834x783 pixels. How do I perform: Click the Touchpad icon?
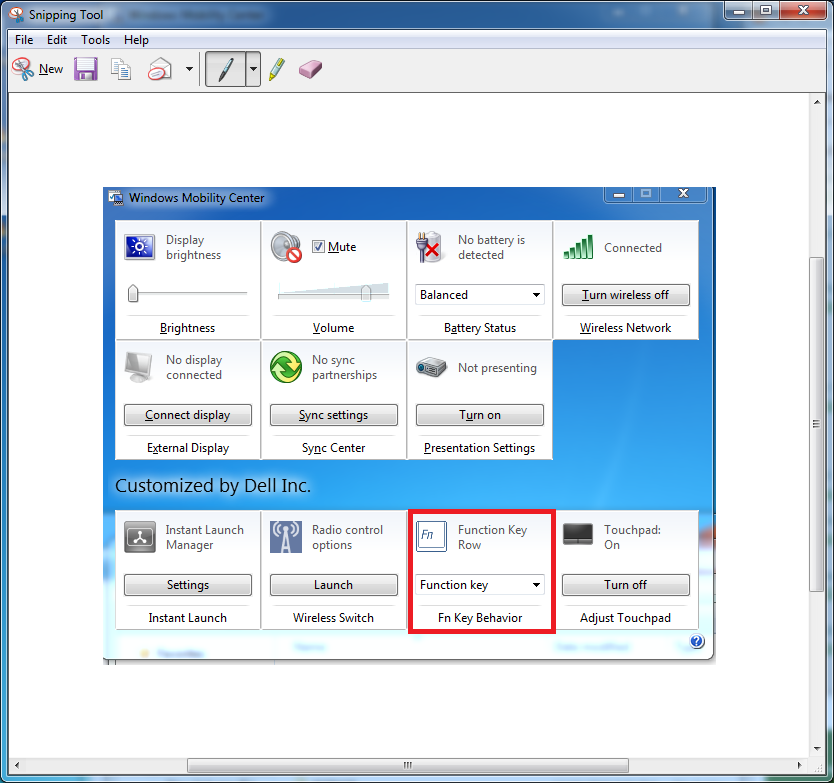[x=578, y=535]
